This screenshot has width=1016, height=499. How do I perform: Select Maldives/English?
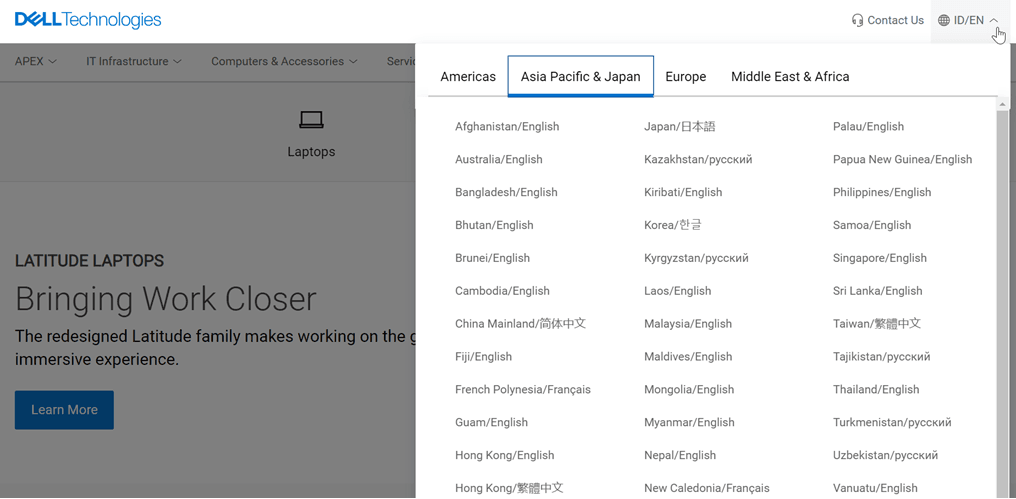coord(687,357)
